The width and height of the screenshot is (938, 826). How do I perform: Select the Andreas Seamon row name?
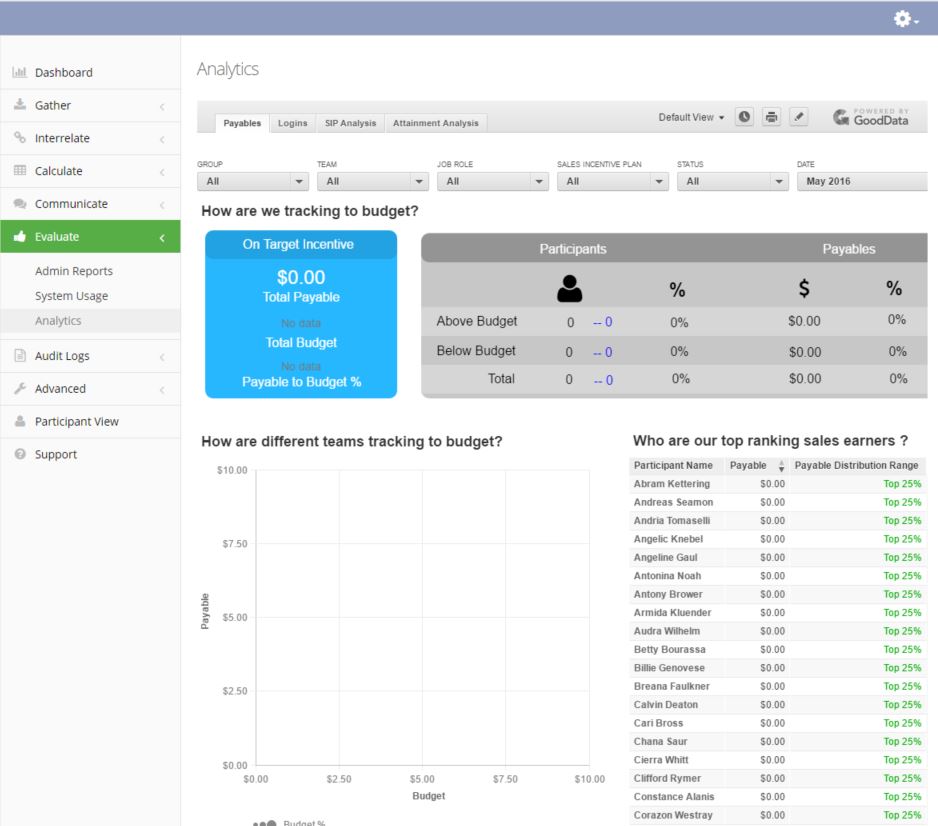tap(674, 502)
